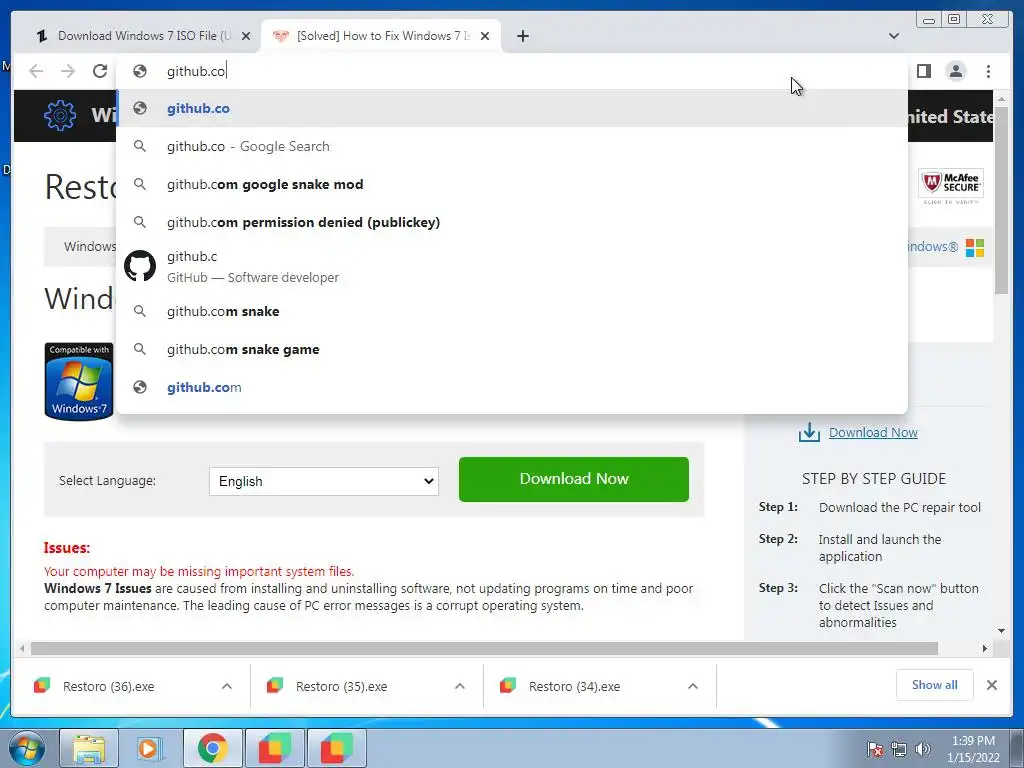Click the Windows flag logo icon
This screenshot has width=1024, height=768.
(975, 248)
